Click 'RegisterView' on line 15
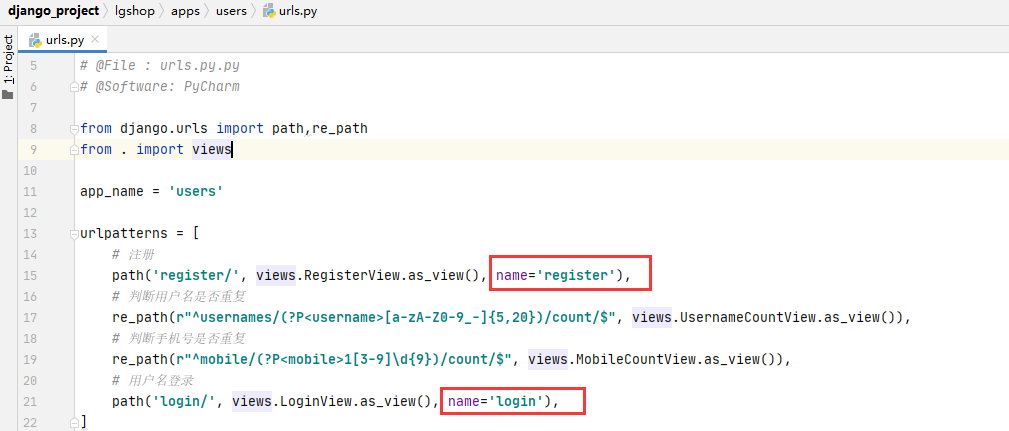Viewport: 1009px width, 431px height. pyautogui.click(x=351, y=276)
